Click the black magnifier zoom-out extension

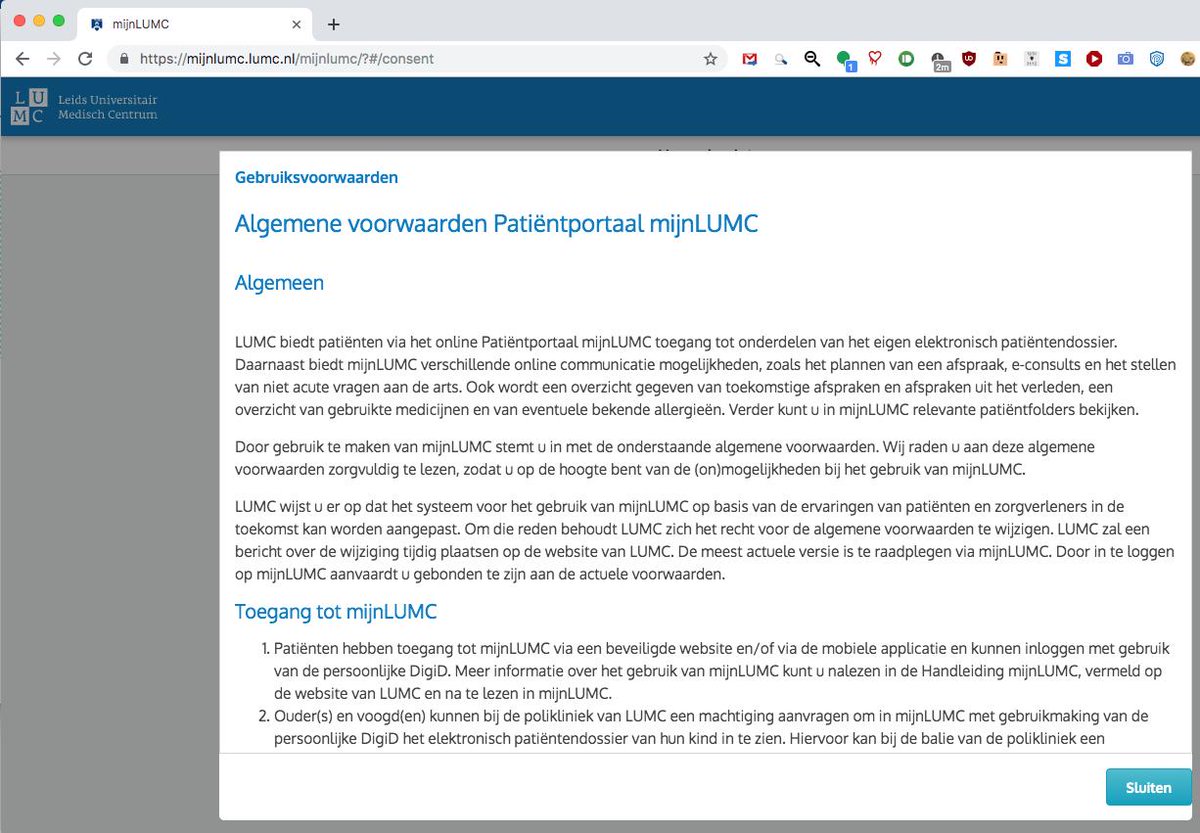tap(812, 59)
